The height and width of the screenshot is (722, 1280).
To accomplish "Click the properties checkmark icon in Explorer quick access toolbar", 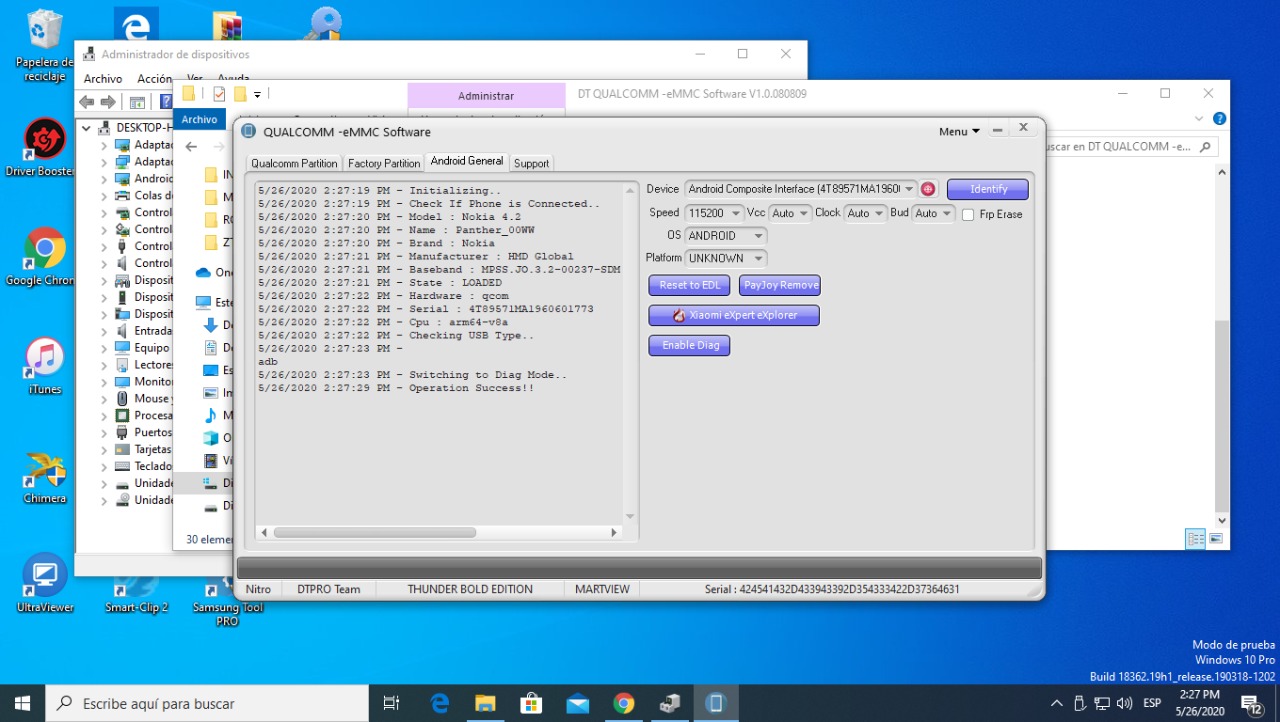I will point(219,94).
